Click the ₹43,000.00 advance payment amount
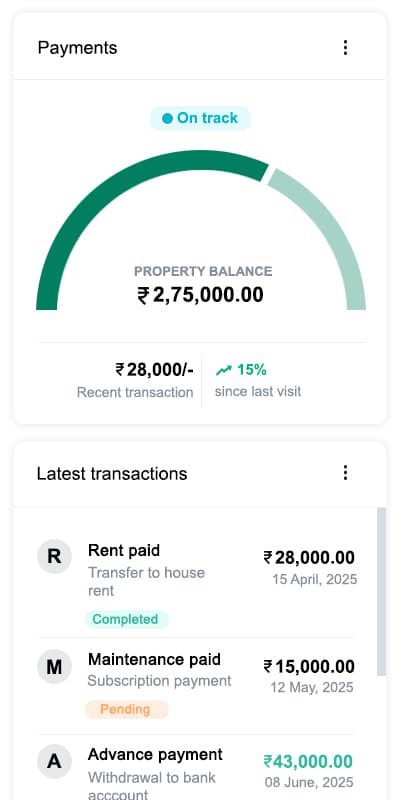Screen dimensions: 400x800 tap(308, 762)
